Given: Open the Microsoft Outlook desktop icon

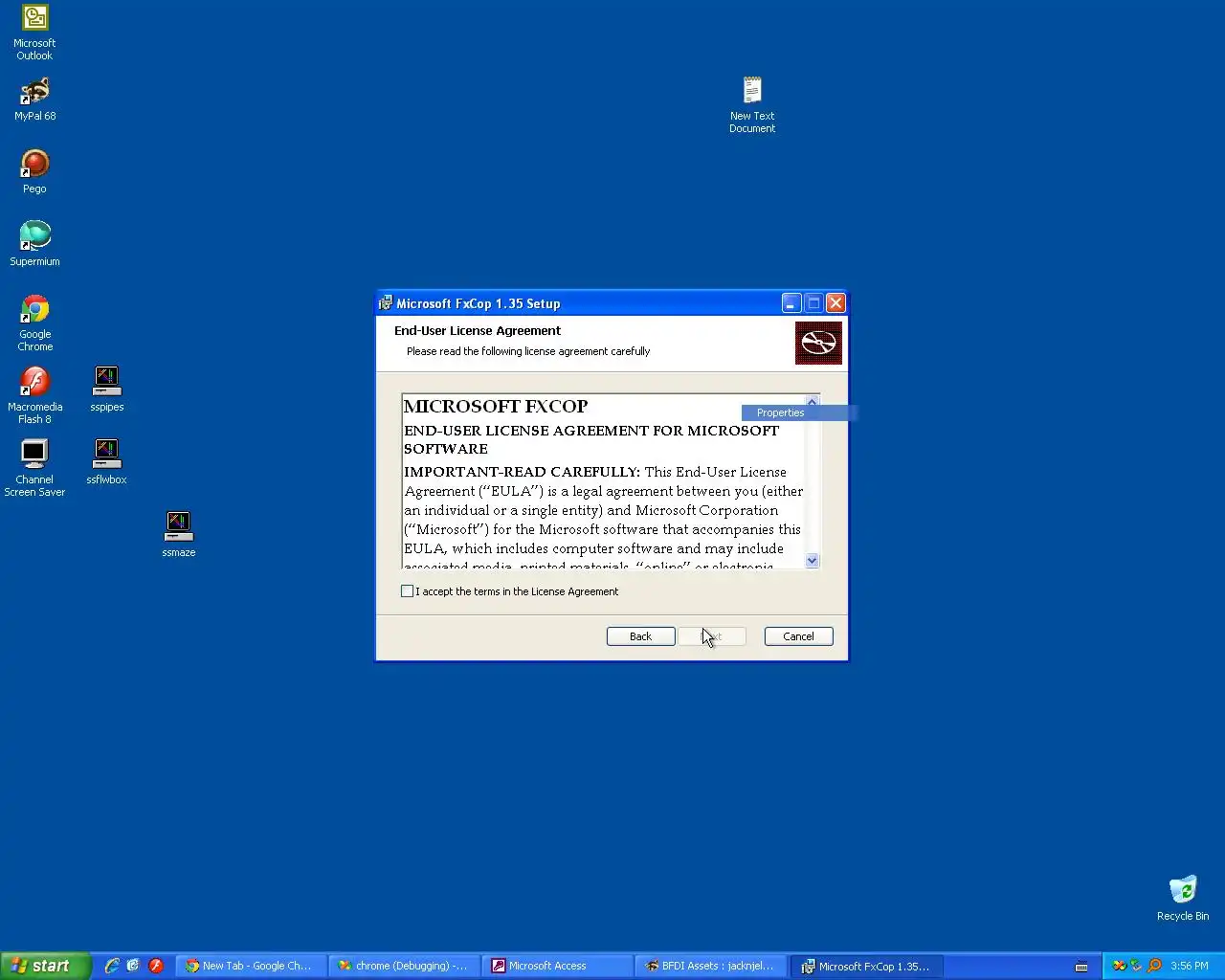Looking at the screenshot, I should [x=34, y=32].
